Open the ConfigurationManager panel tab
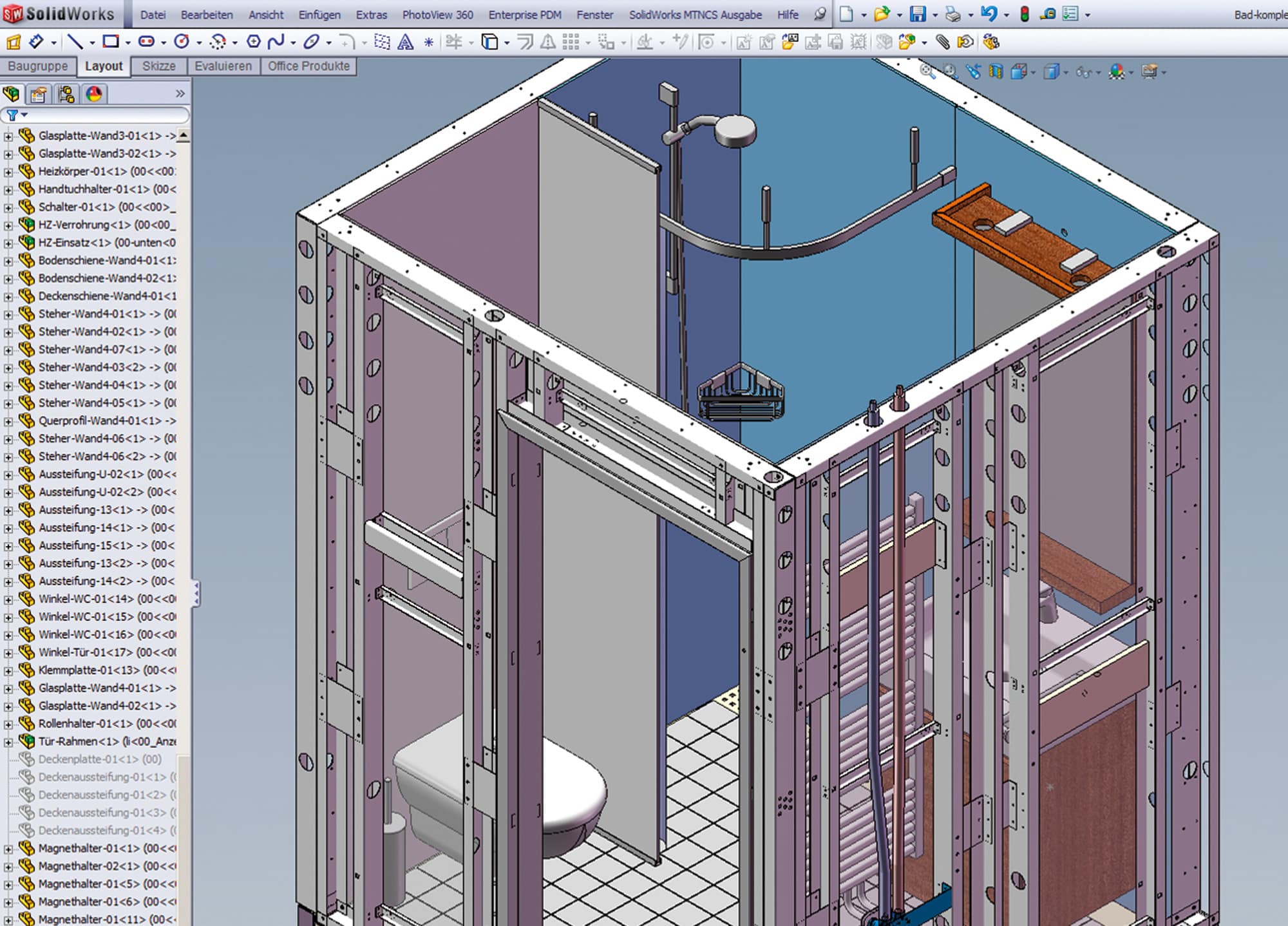 pos(66,95)
